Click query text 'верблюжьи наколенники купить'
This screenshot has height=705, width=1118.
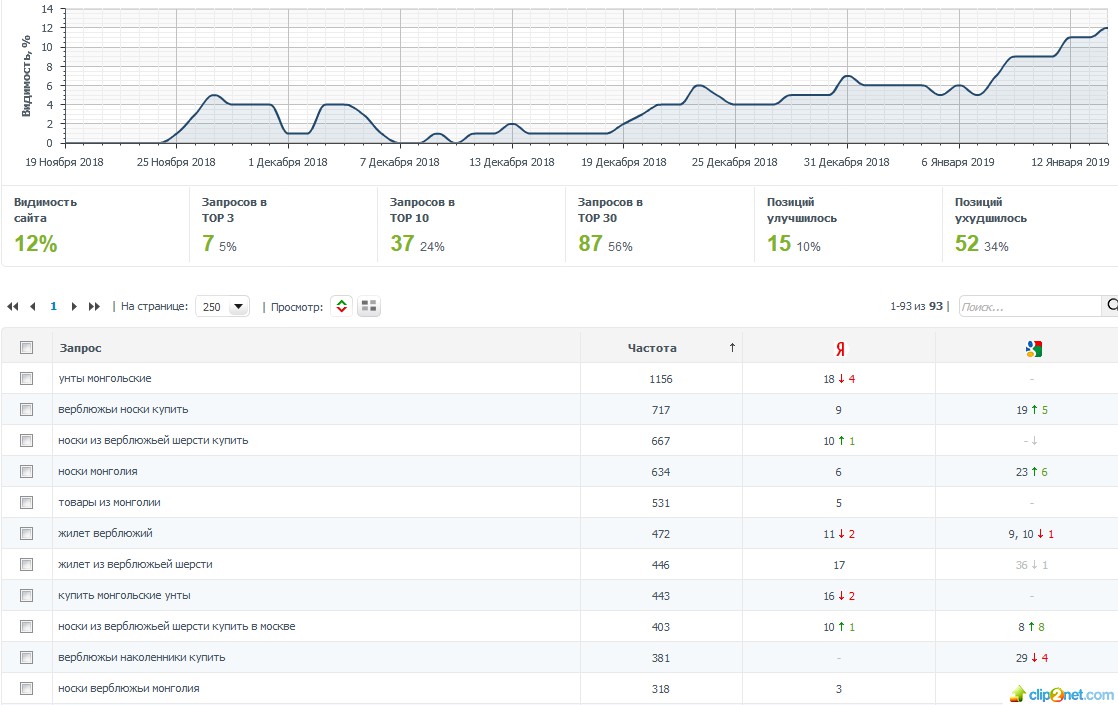point(142,657)
